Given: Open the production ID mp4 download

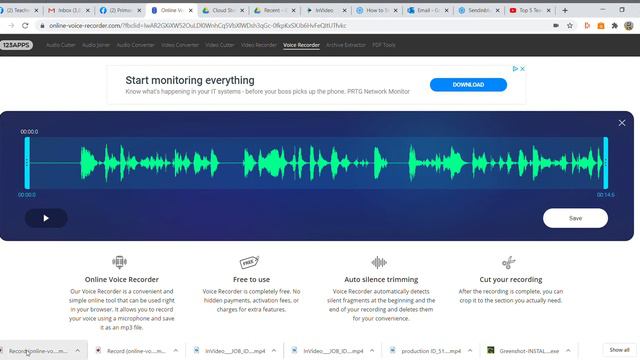Looking at the screenshot, I should tap(425, 351).
